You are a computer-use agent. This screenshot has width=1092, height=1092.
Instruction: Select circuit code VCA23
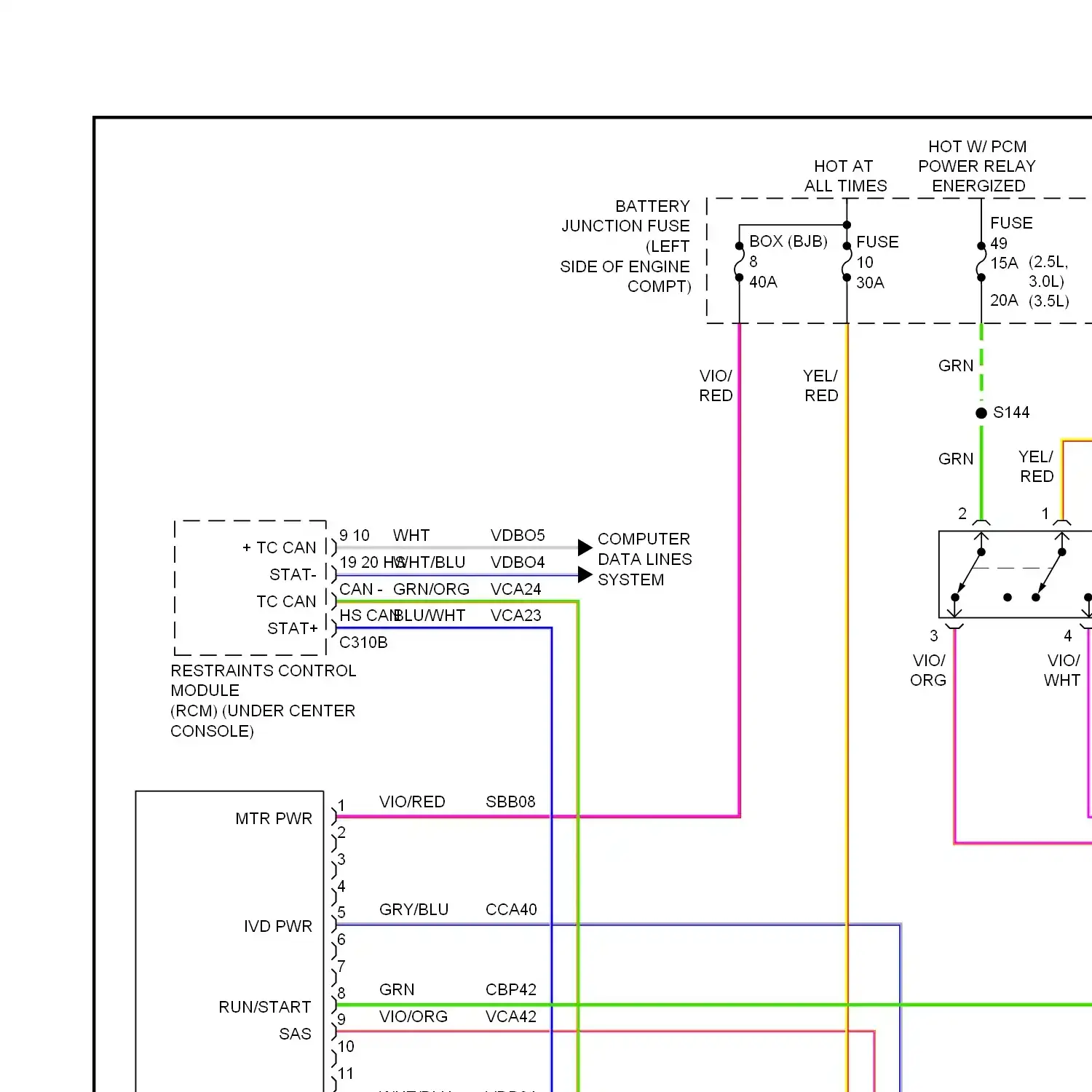[515, 615]
